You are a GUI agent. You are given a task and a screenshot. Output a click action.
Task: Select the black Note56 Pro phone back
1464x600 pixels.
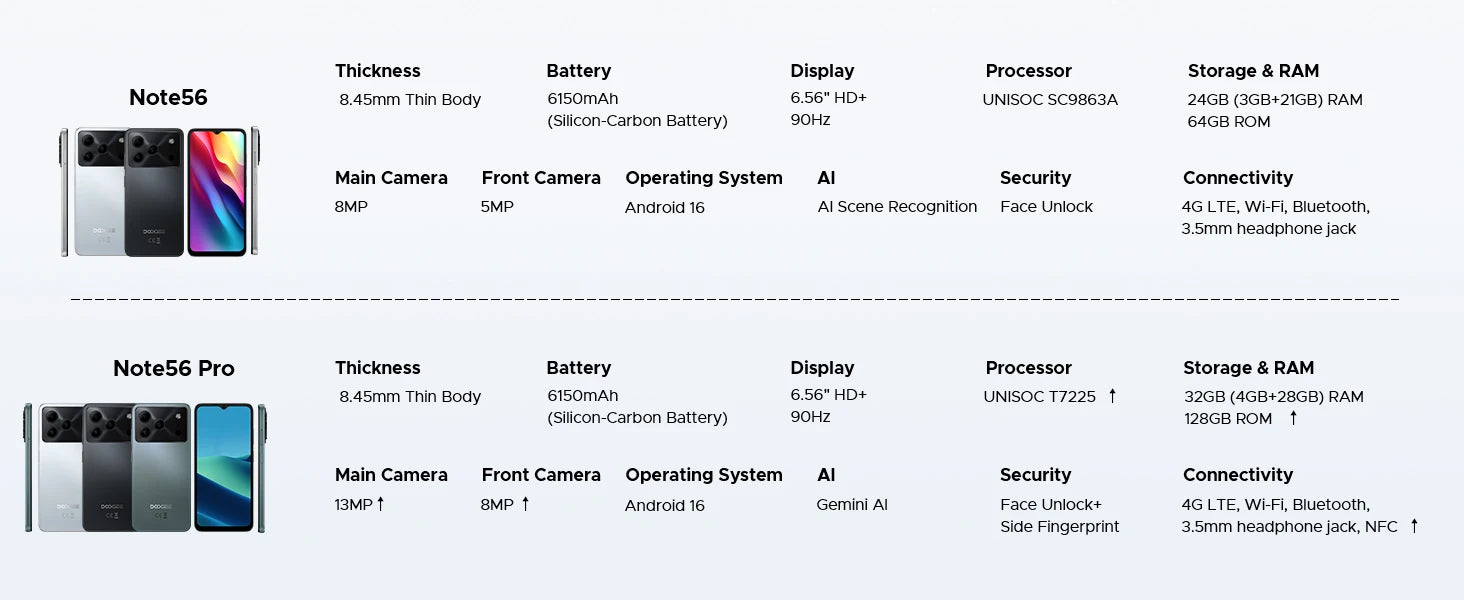tap(108, 468)
